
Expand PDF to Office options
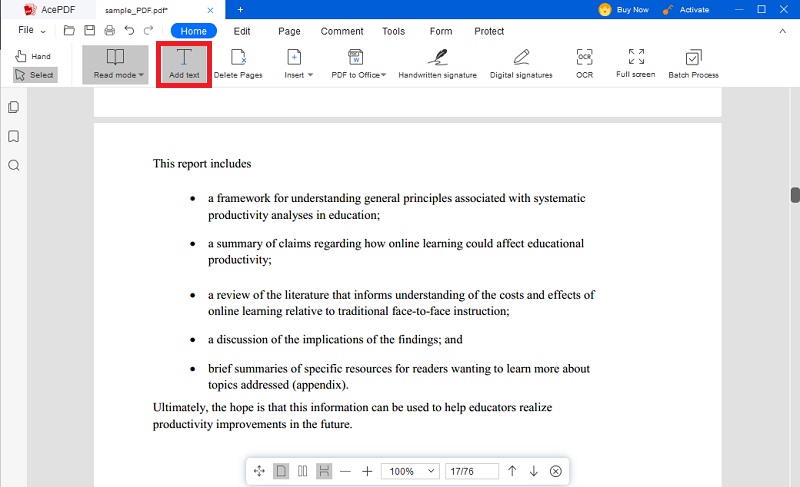click(358, 64)
